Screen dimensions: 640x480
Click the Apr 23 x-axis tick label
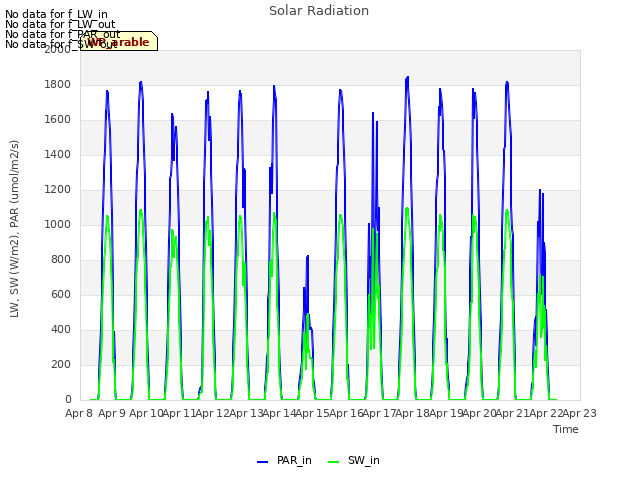(579, 413)
